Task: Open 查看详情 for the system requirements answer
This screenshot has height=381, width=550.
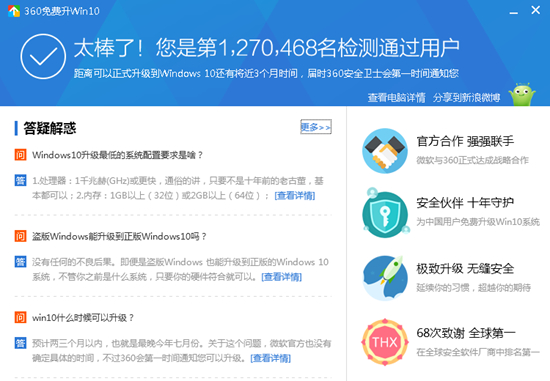Action: click(295, 195)
